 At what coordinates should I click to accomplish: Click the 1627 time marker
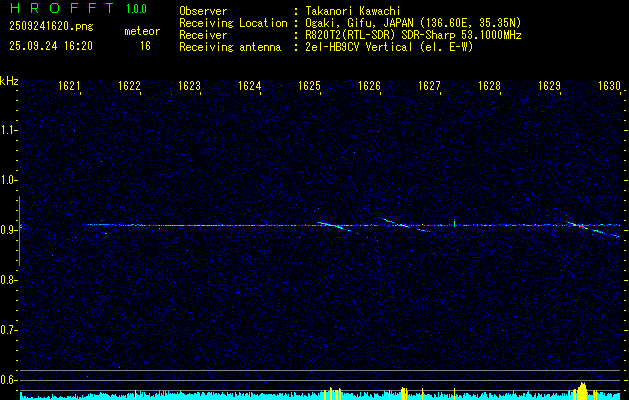(x=429, y=86)
